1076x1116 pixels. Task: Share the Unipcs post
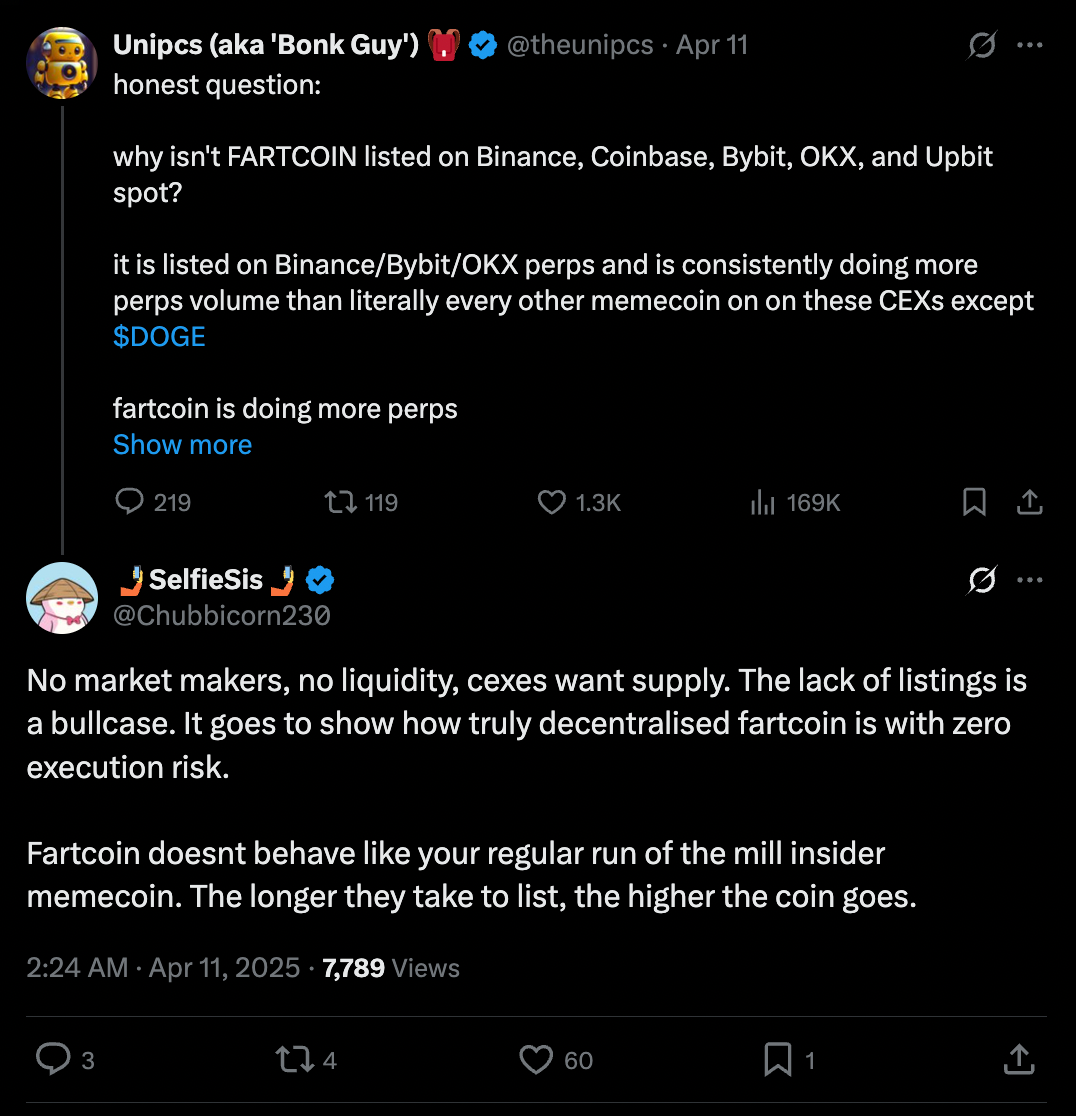click(x=1030, y=501)
